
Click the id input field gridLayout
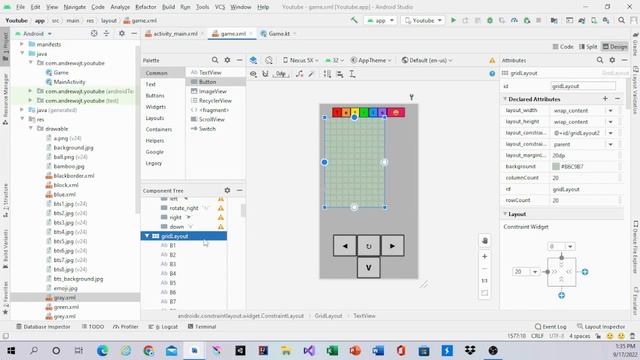coord(583,86)
